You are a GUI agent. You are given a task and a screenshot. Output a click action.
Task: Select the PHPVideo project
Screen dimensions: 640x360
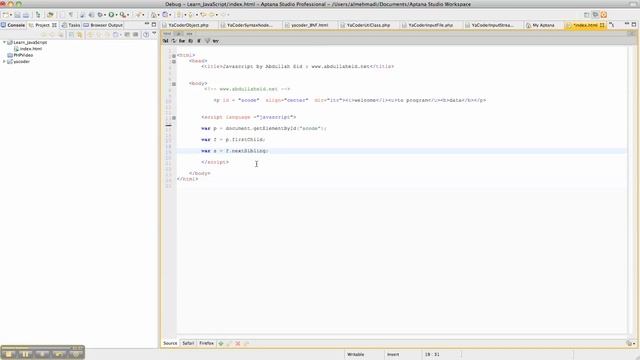(x=20, y=55)
